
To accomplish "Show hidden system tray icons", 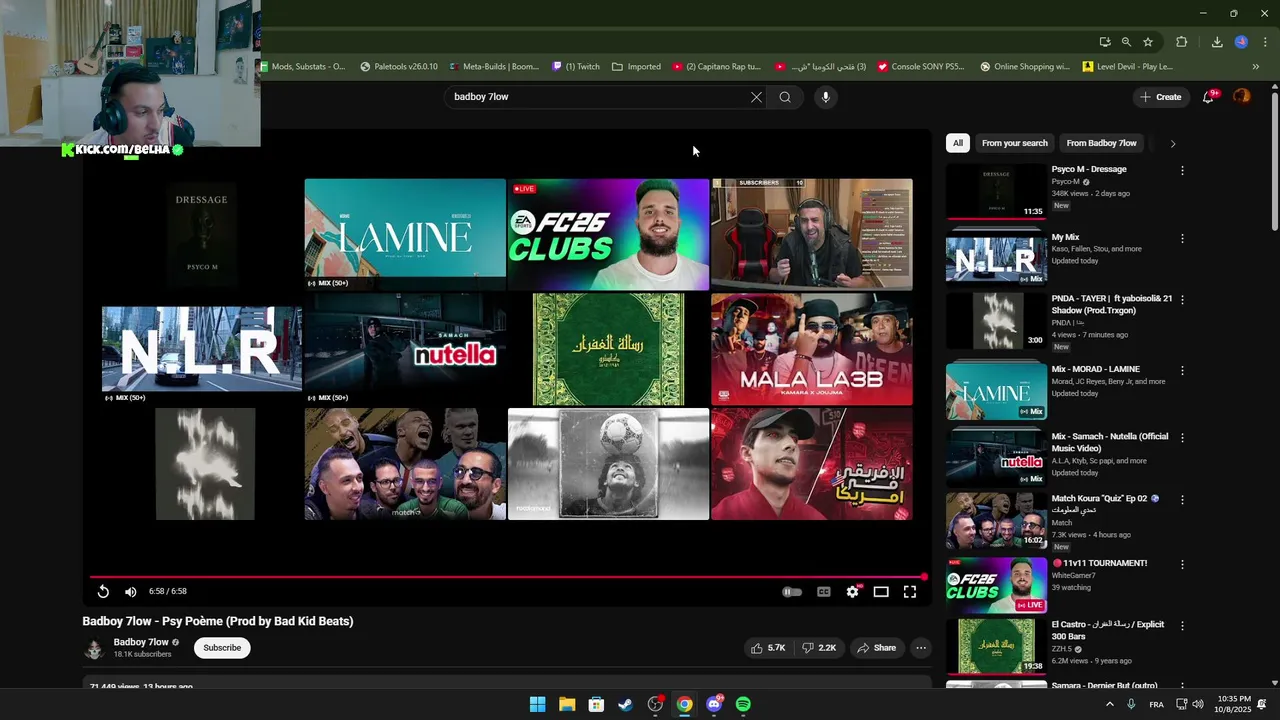I will [1109, 704].
